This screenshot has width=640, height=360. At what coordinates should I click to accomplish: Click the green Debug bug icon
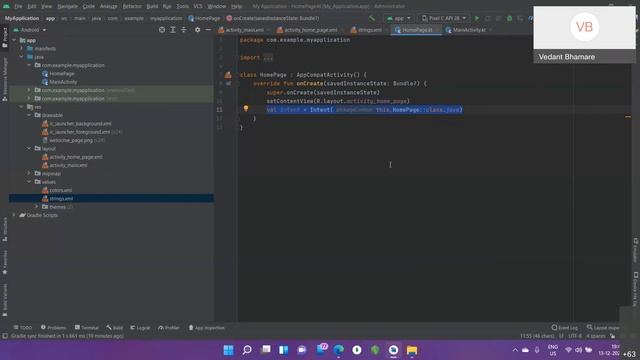coord(509,18)
